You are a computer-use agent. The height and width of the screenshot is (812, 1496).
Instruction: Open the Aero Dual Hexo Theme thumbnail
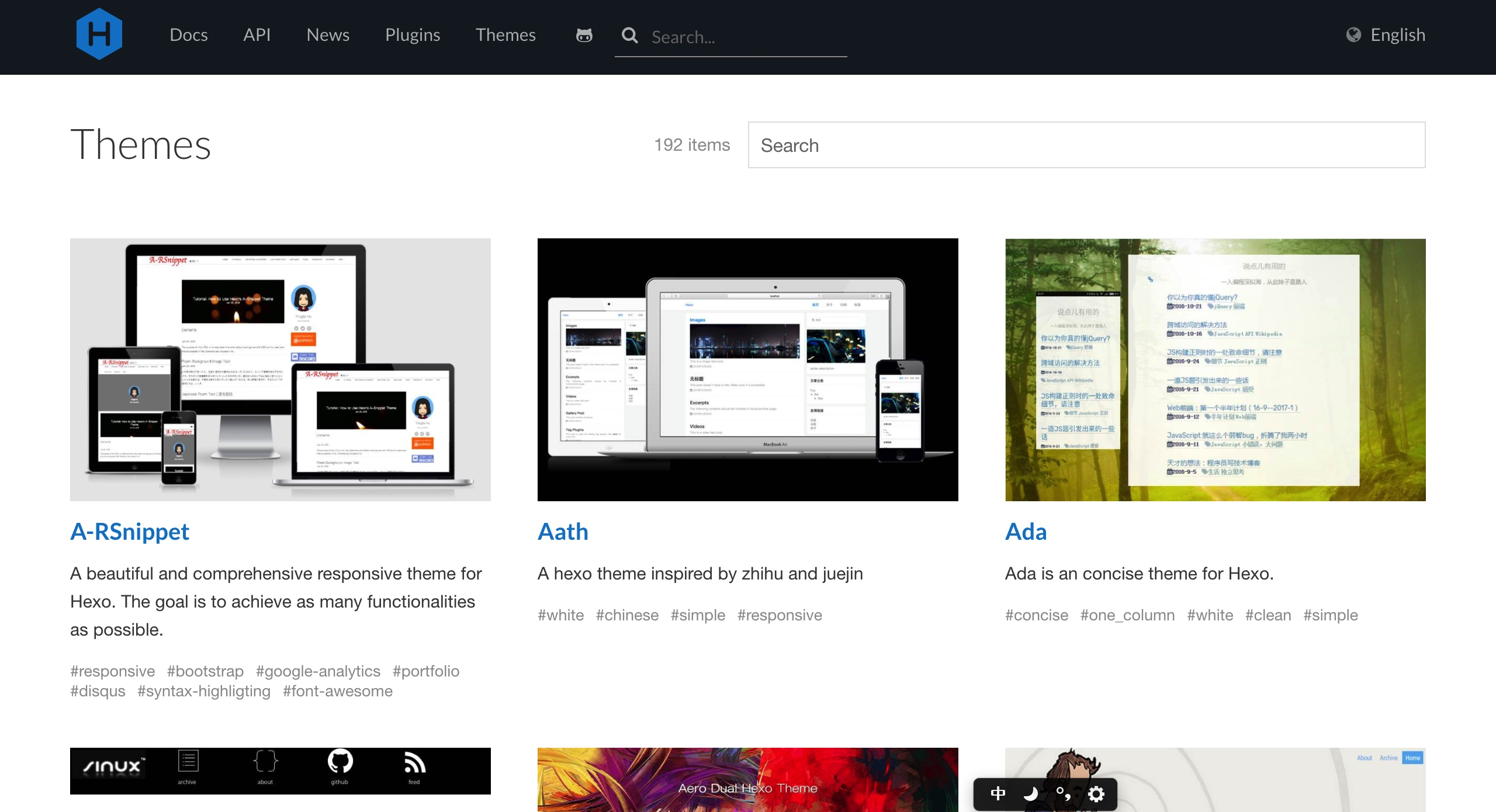pyautogui.click(x=748, y=780)
